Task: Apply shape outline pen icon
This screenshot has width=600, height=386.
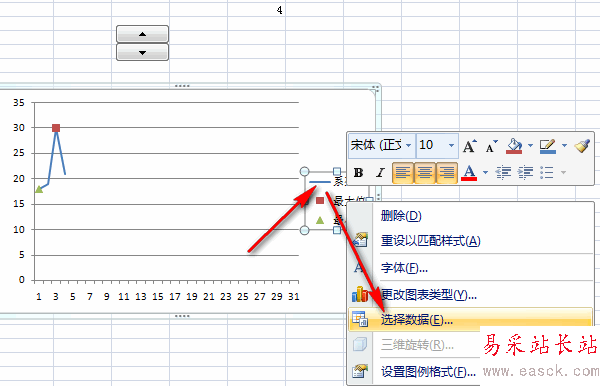Action: [x=548, y=146]
